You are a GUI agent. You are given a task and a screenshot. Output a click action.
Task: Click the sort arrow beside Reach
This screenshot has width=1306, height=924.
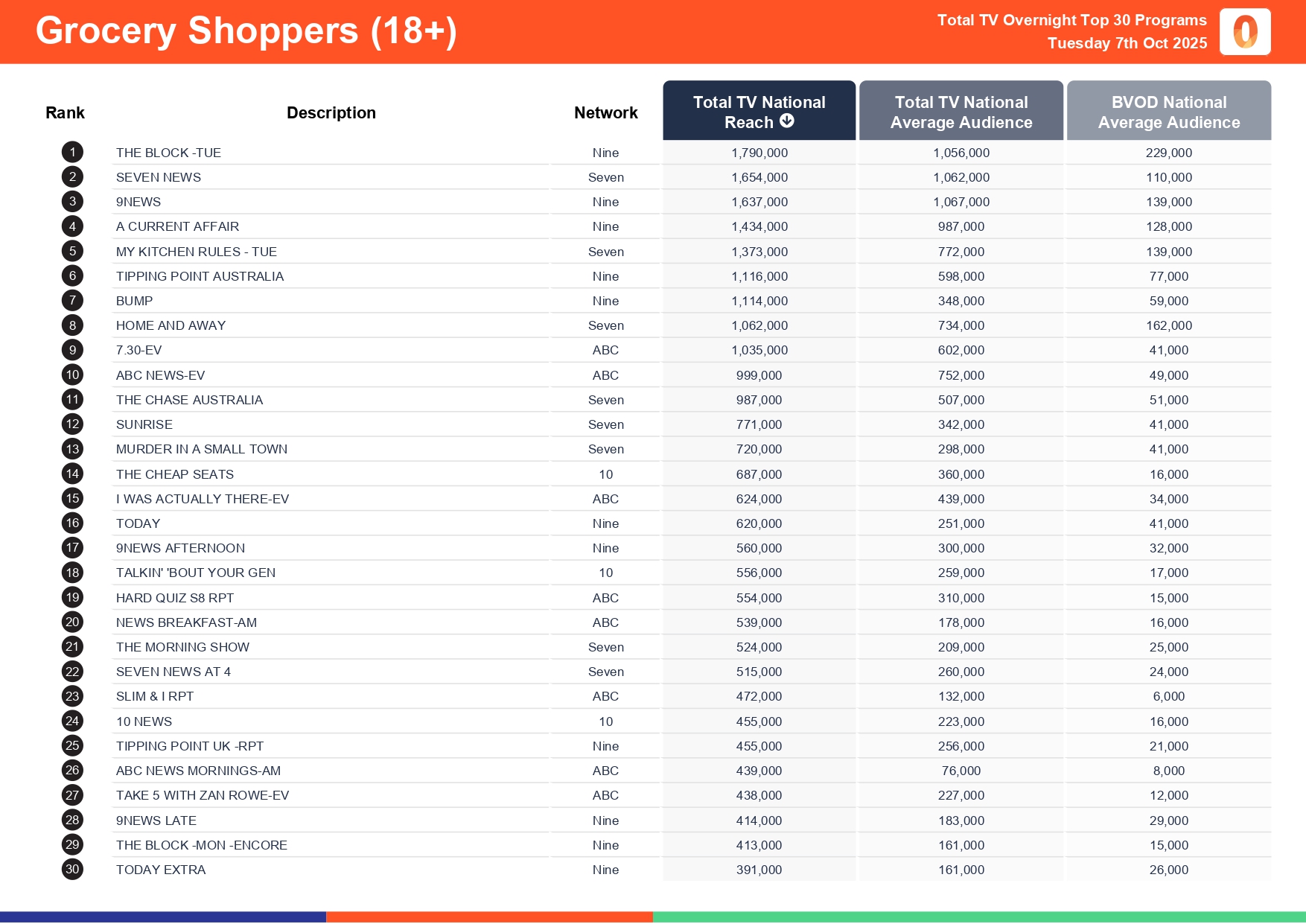(x=787, y=121)
